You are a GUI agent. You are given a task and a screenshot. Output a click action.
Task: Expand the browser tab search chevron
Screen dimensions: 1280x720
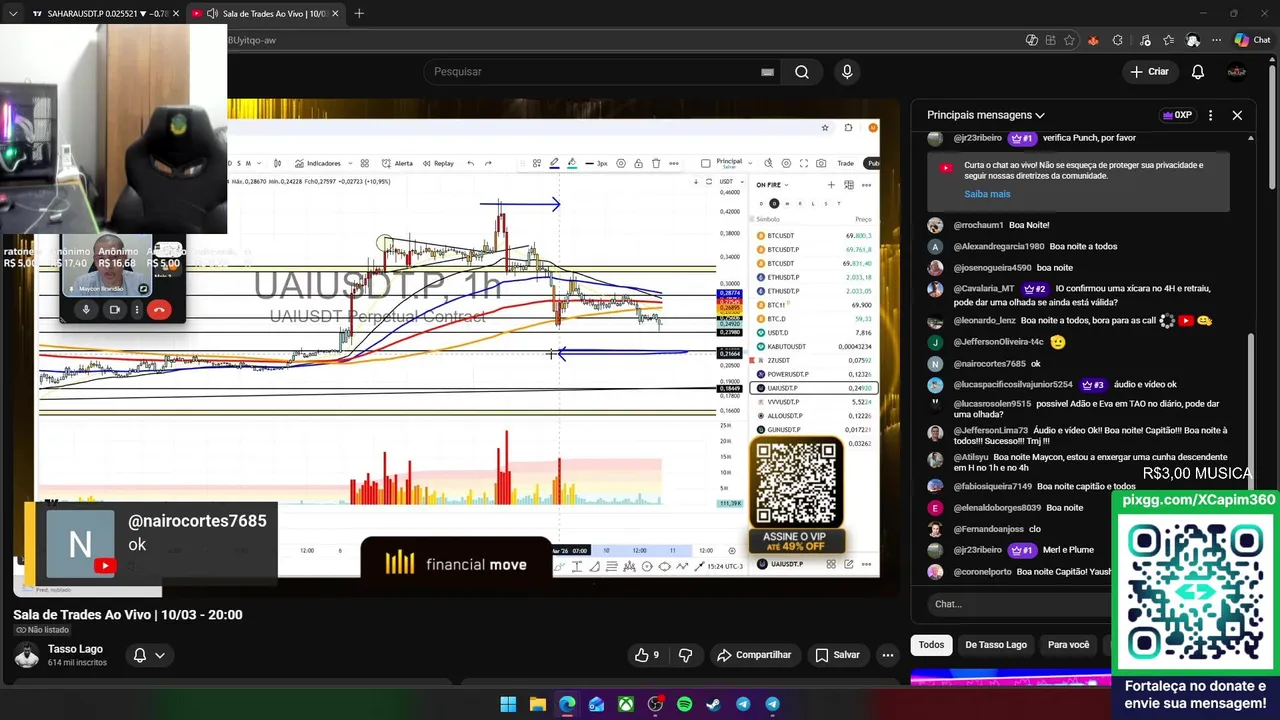[13, 14]
